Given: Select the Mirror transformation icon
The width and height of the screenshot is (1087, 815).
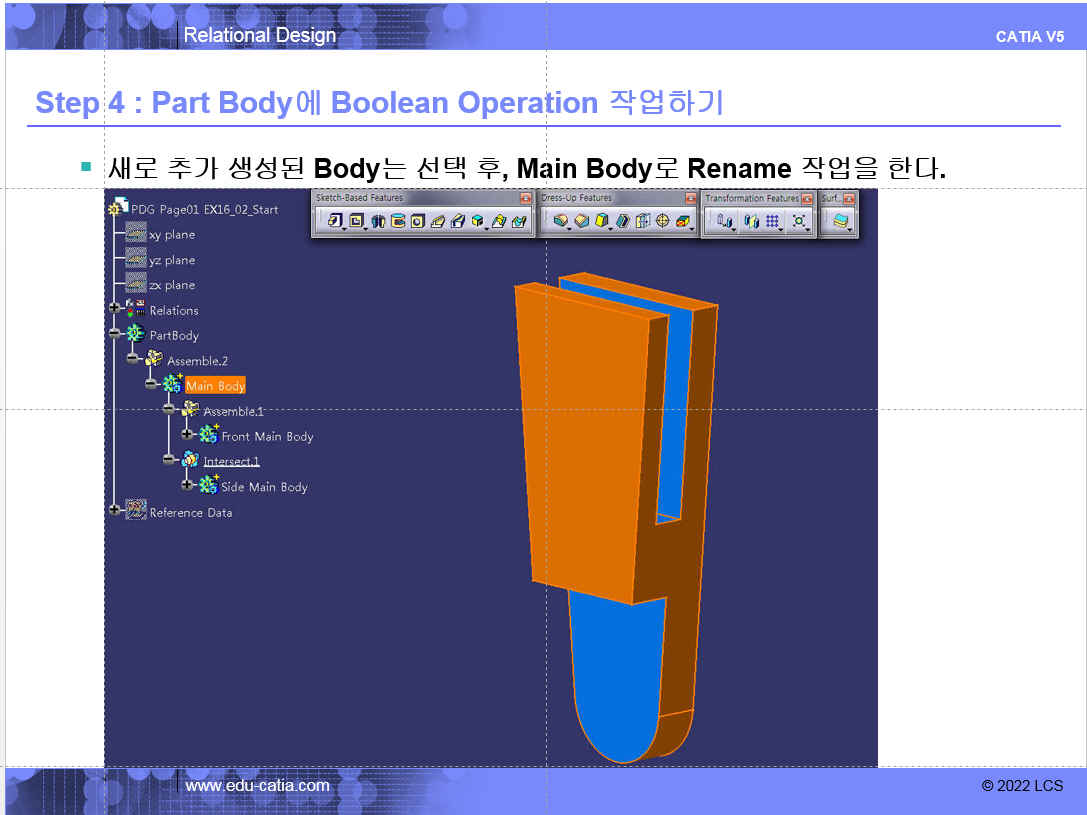Looking at the screenshot, I should (751, 221).
